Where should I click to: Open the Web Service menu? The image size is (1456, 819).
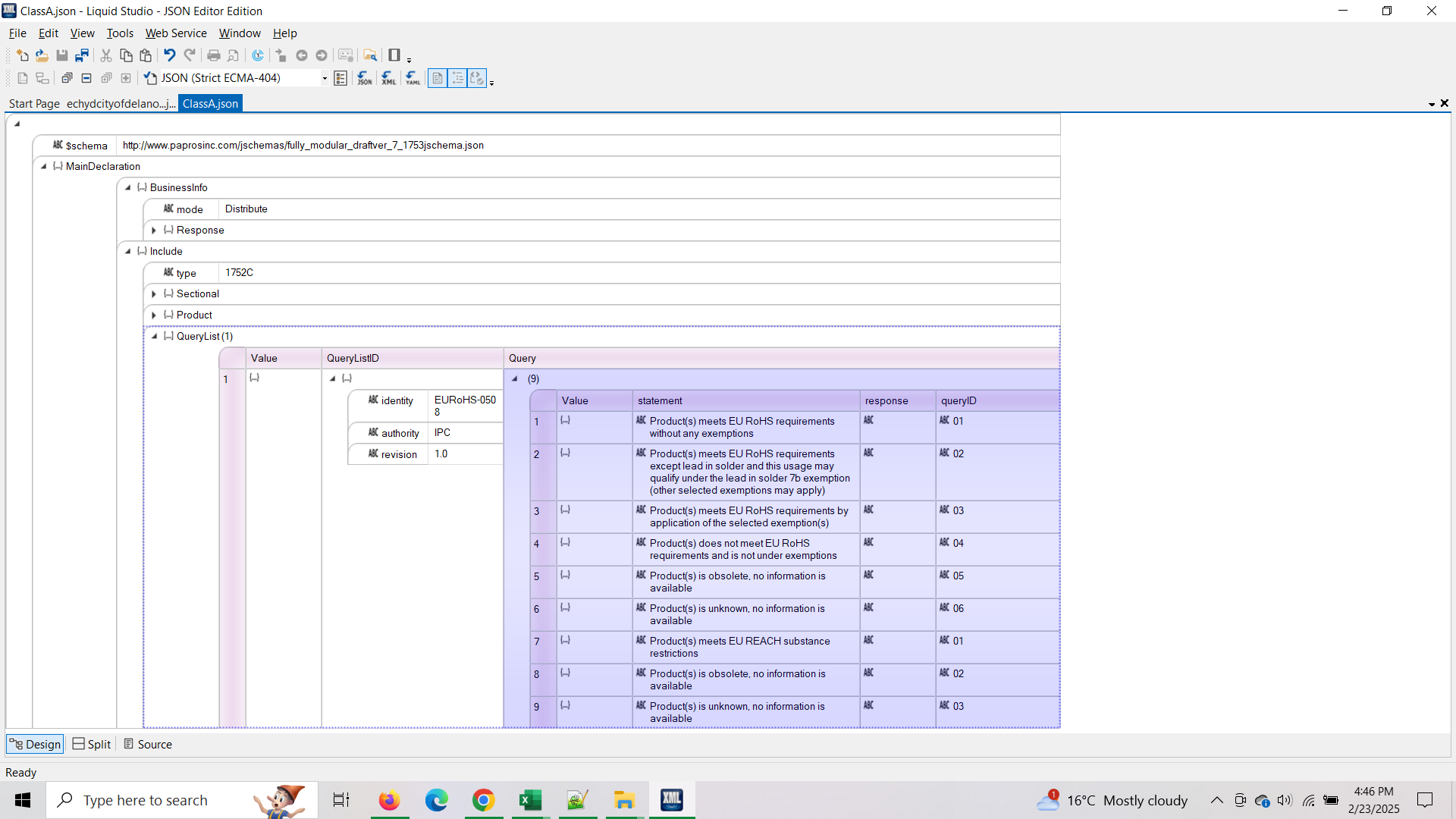pos(175,33)
